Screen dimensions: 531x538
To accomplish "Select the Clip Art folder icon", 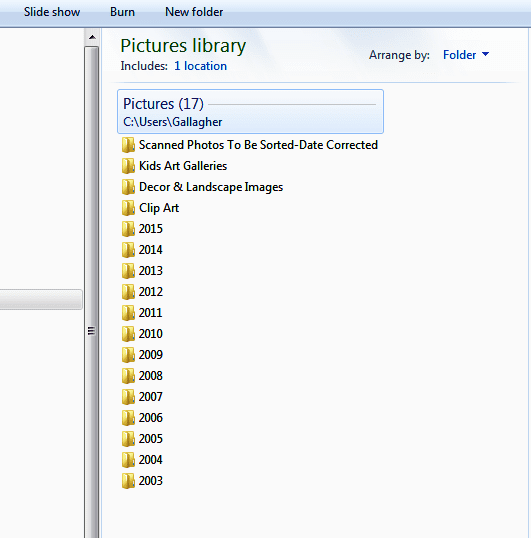I will (x=128, y=208).
